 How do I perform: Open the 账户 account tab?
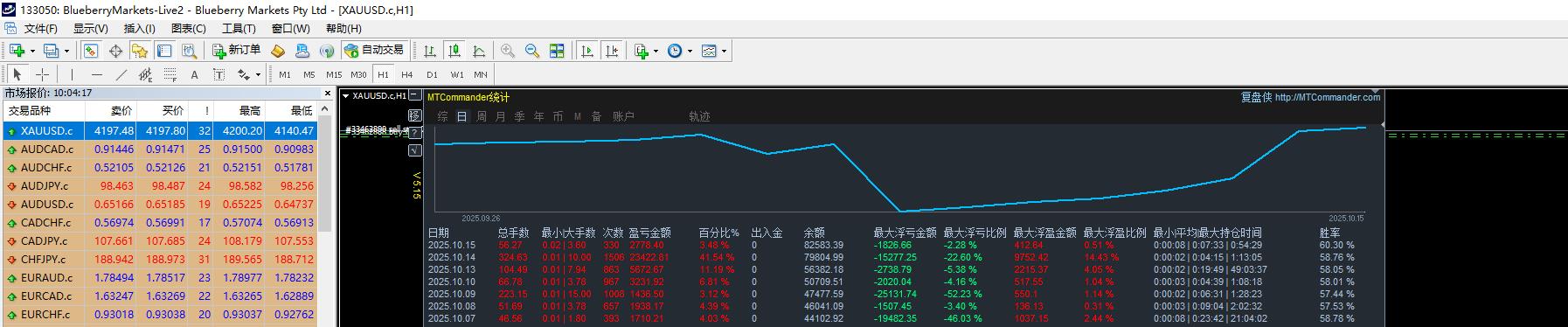point(623,116)
